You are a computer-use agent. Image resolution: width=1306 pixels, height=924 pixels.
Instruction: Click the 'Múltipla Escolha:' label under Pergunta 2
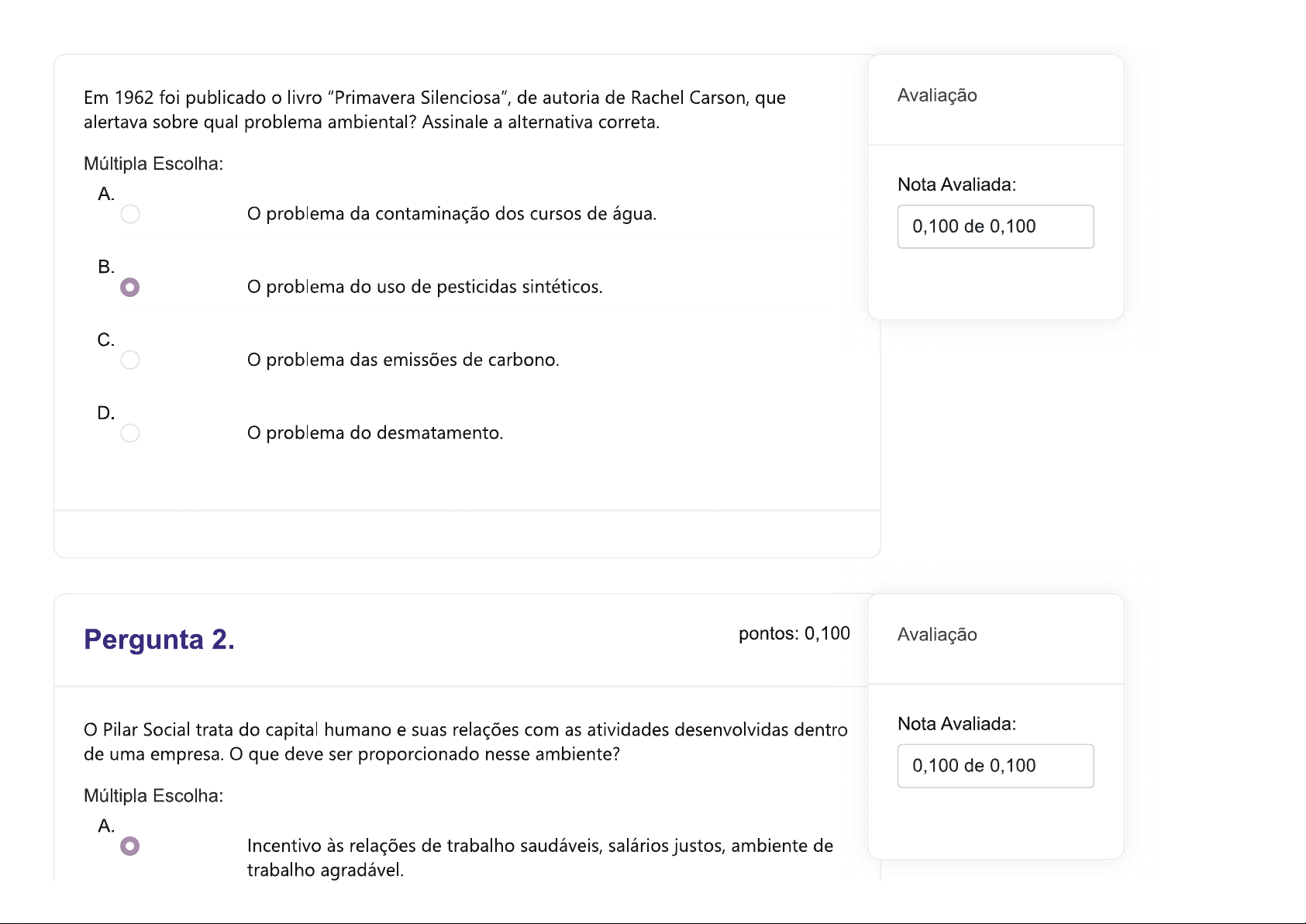tap(153, 796)
